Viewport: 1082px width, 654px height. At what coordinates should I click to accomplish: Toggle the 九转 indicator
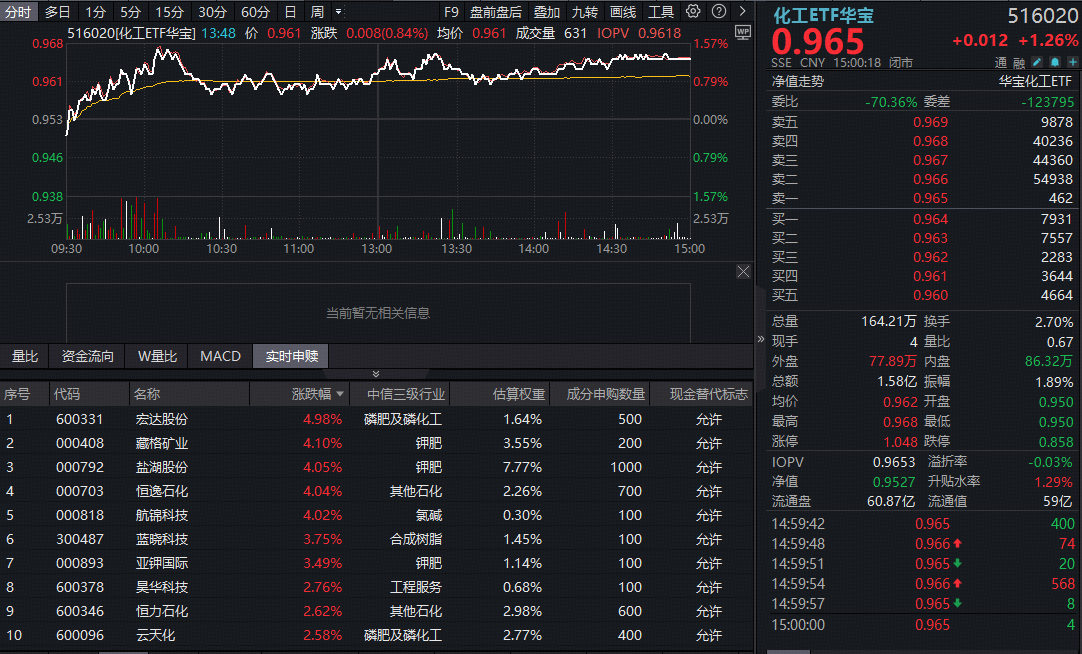584,12
